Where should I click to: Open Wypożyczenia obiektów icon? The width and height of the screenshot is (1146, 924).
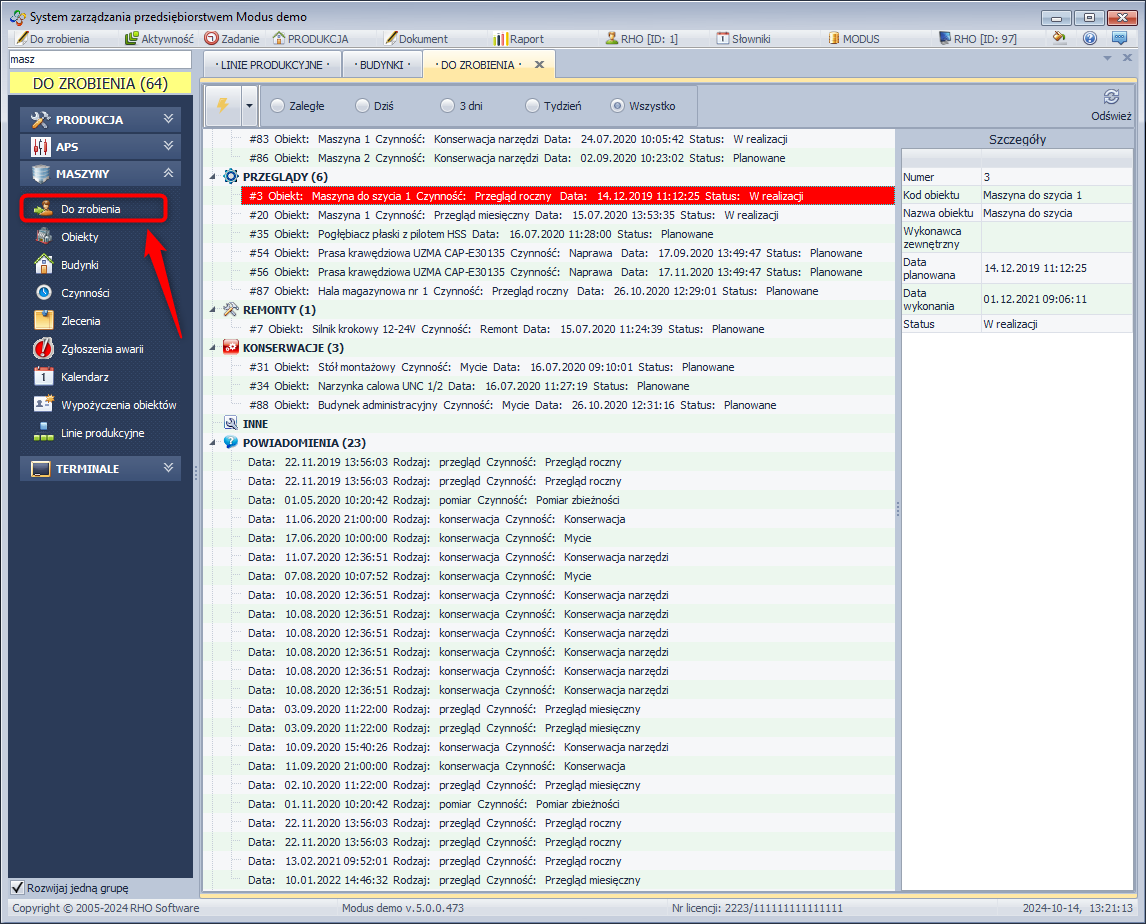click(43, 405)
